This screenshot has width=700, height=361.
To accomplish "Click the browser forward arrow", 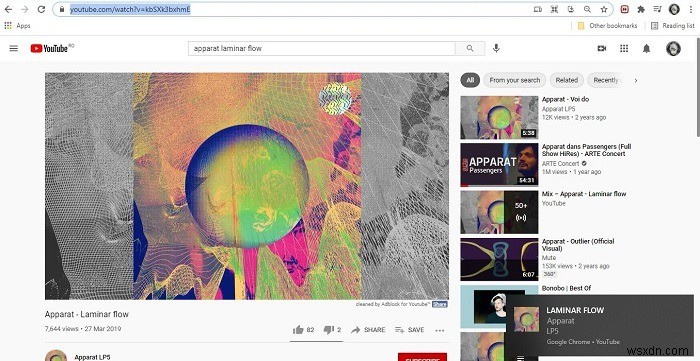I will tap(25, 9).
